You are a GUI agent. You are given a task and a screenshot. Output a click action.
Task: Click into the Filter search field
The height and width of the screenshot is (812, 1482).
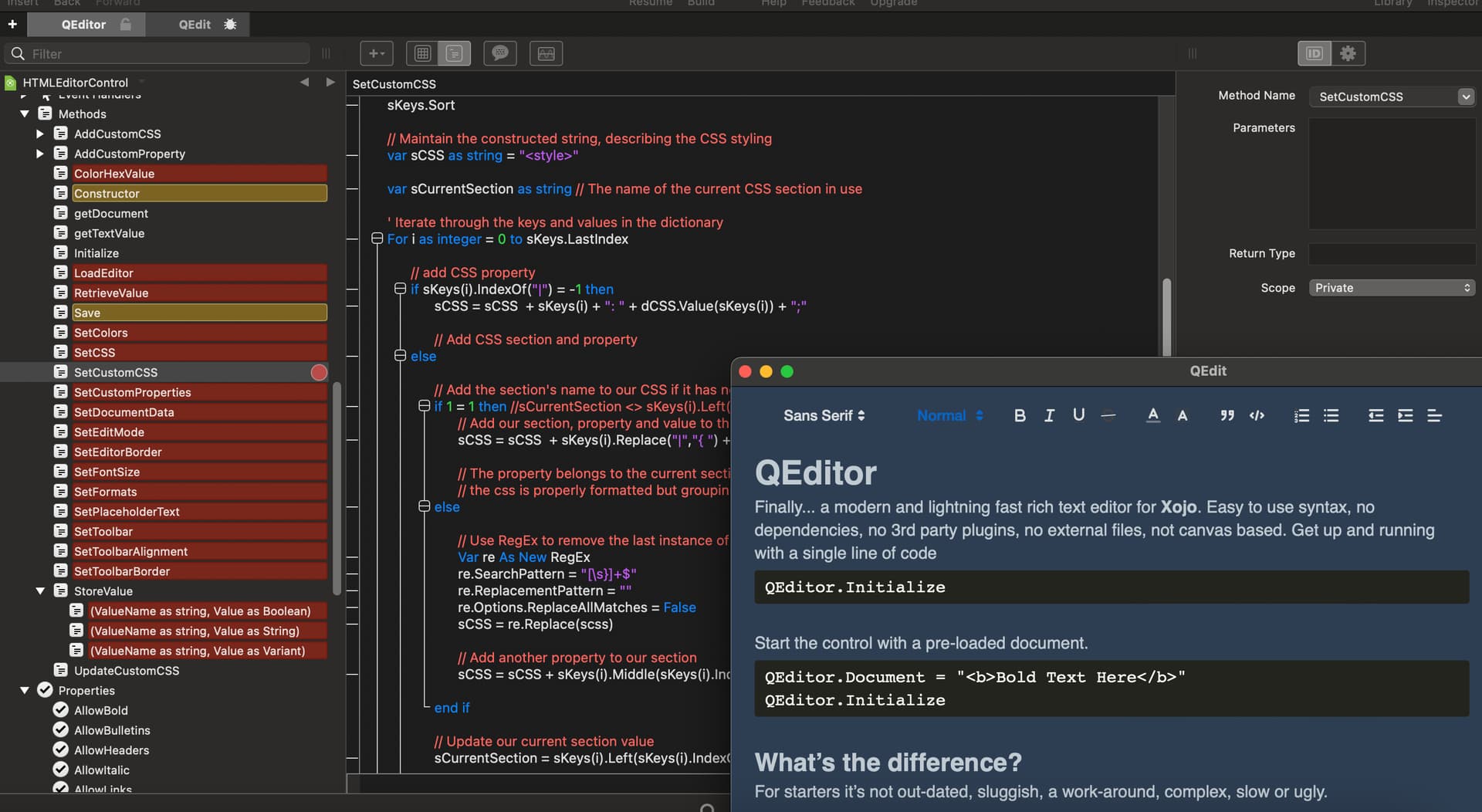tap(158, 53)
